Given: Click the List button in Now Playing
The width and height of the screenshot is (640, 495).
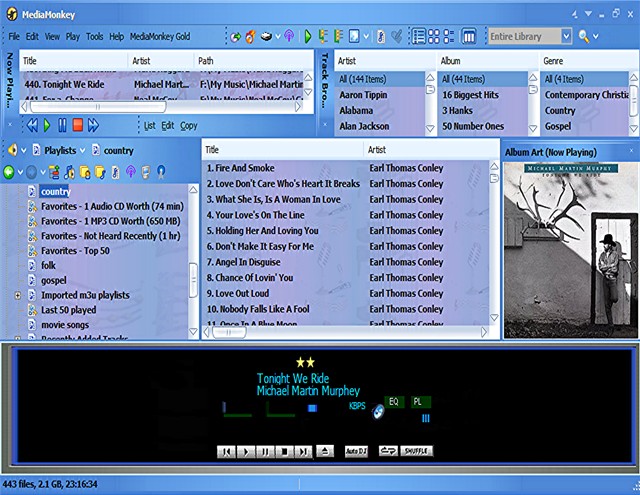Looking at the screenshot, I should pos(149,126).
